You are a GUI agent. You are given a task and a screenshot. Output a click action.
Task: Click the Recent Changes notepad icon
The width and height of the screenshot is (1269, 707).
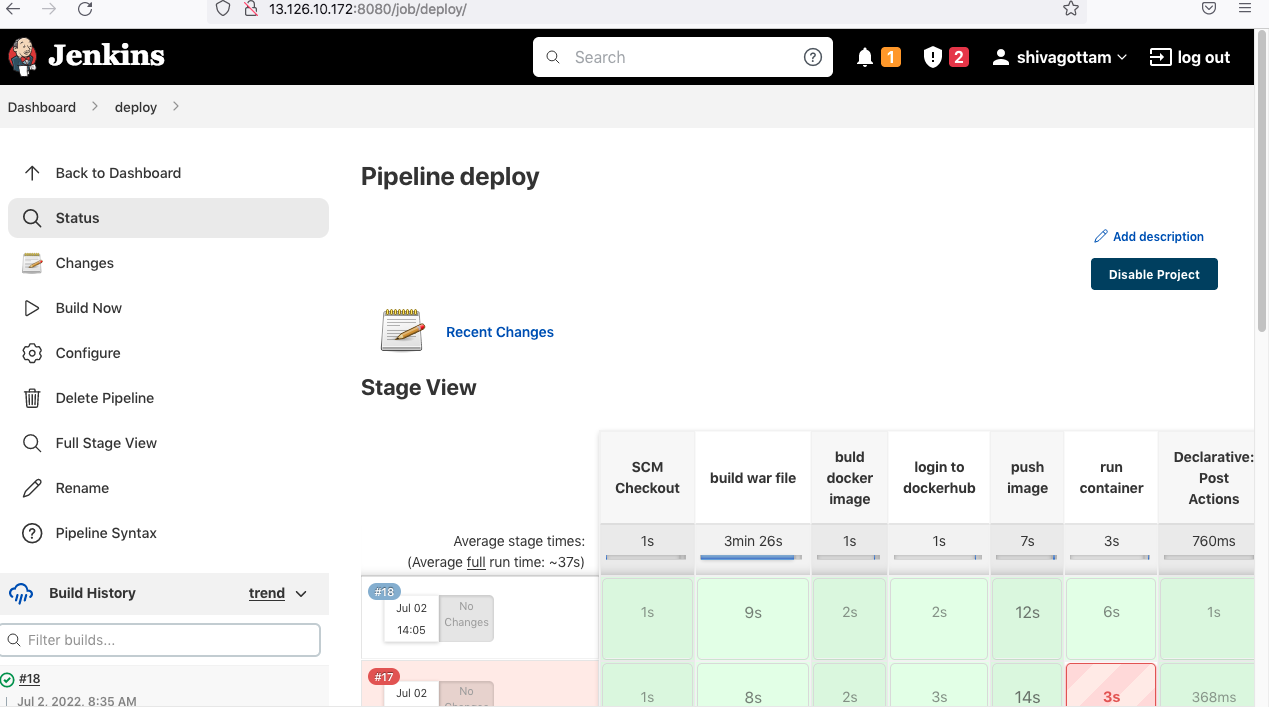tap(402, 330)
